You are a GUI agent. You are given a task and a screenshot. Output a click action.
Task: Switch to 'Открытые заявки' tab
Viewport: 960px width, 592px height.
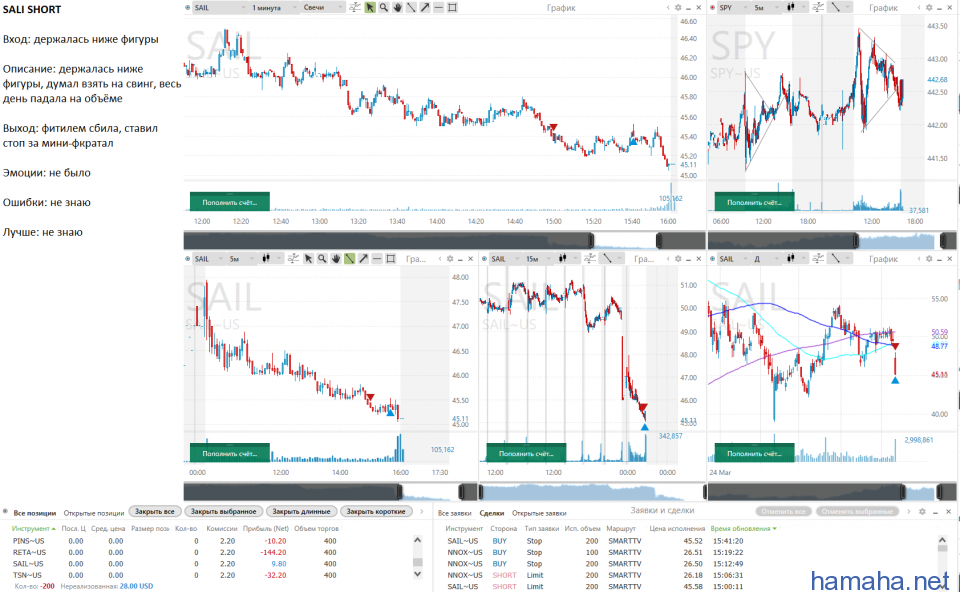(x=539, y=513)
